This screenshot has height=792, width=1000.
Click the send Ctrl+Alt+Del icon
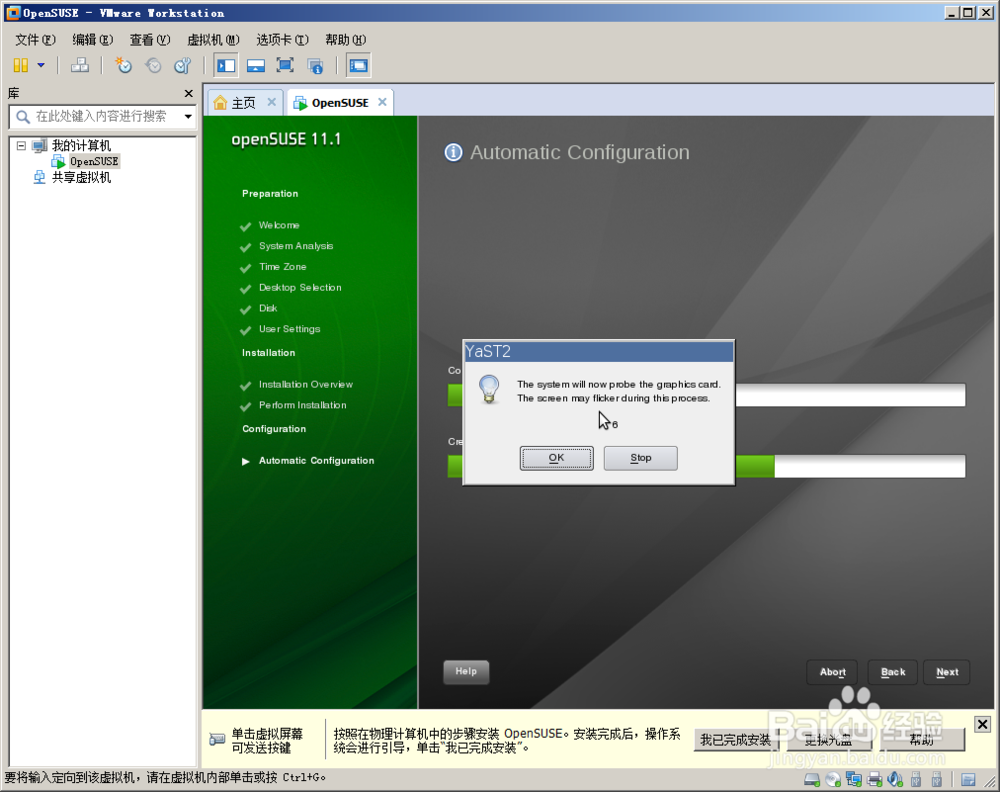(80, 65)
